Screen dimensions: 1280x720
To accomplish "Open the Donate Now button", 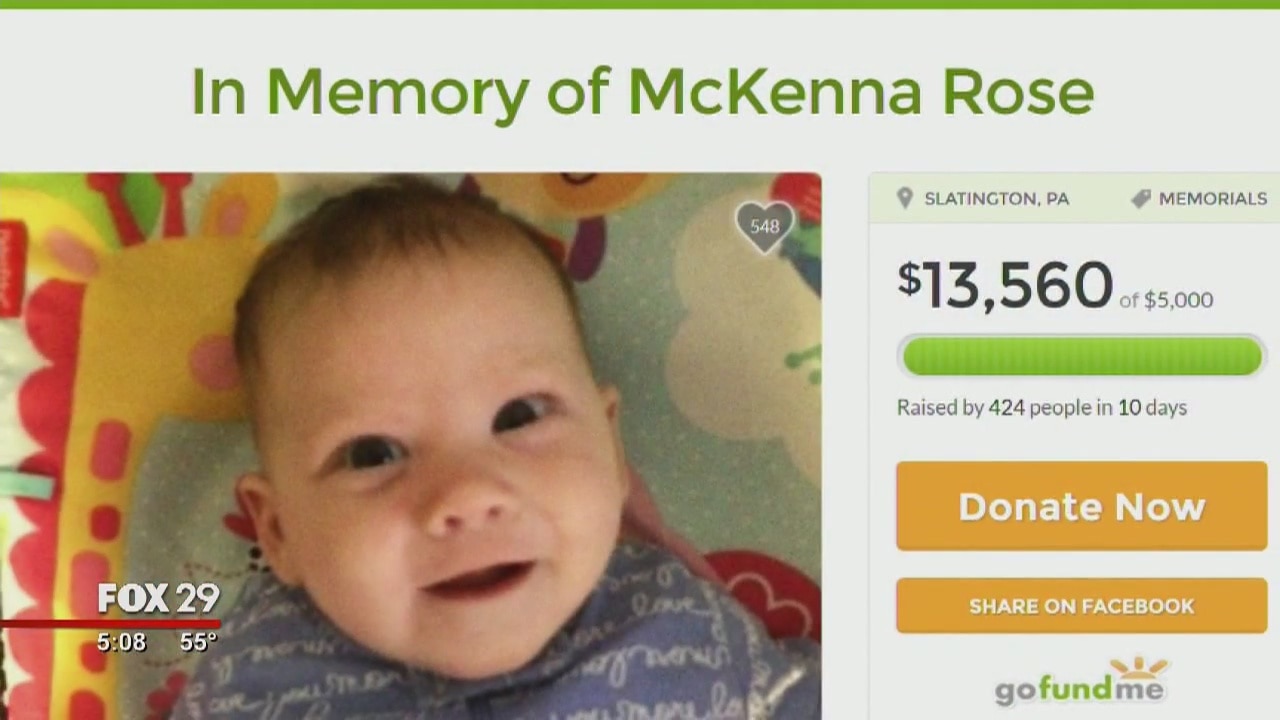I will pos(1081,506).
